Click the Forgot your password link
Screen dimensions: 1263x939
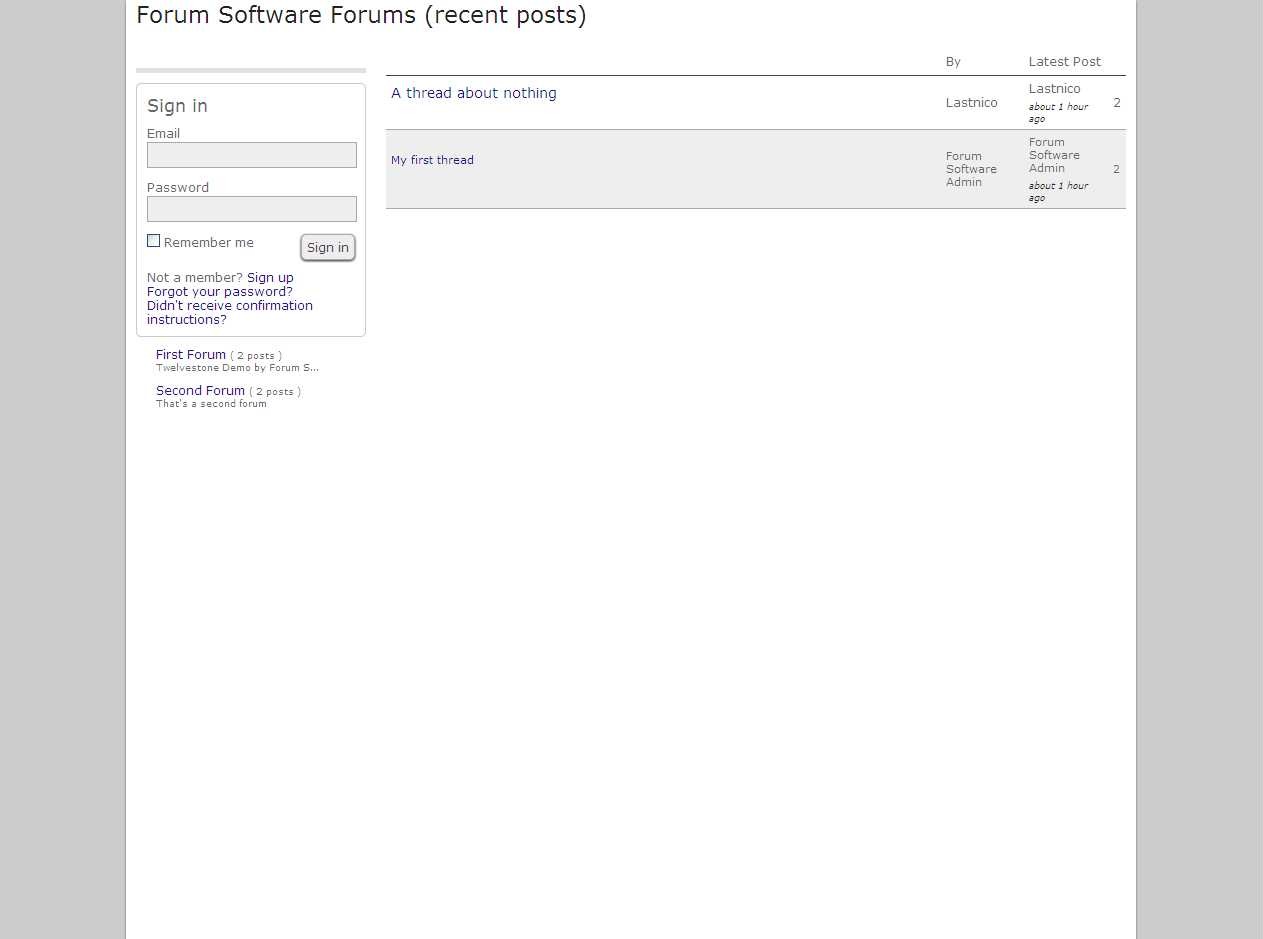tap(220, 292)
